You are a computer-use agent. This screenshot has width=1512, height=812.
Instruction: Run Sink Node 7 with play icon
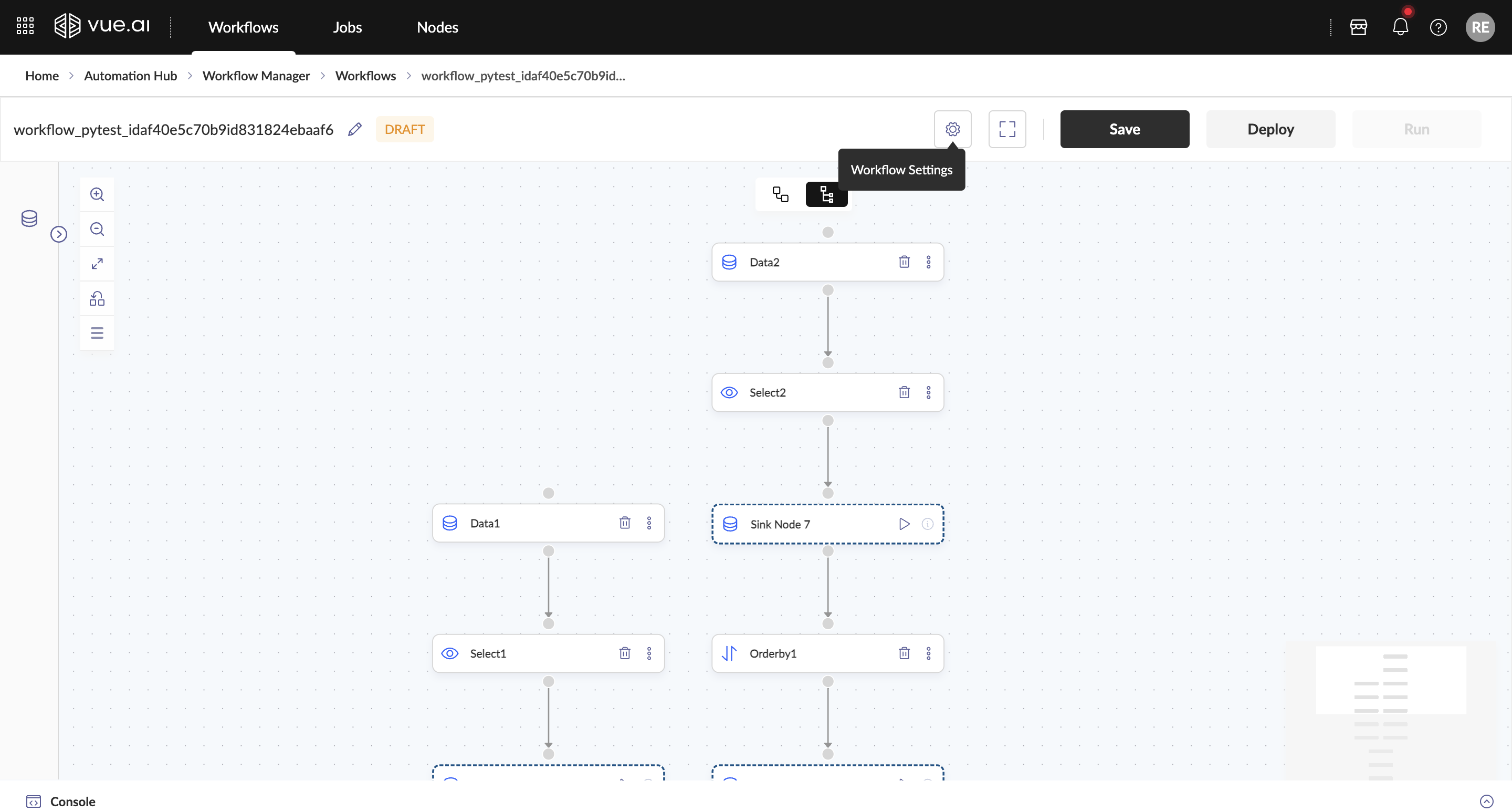904,524
